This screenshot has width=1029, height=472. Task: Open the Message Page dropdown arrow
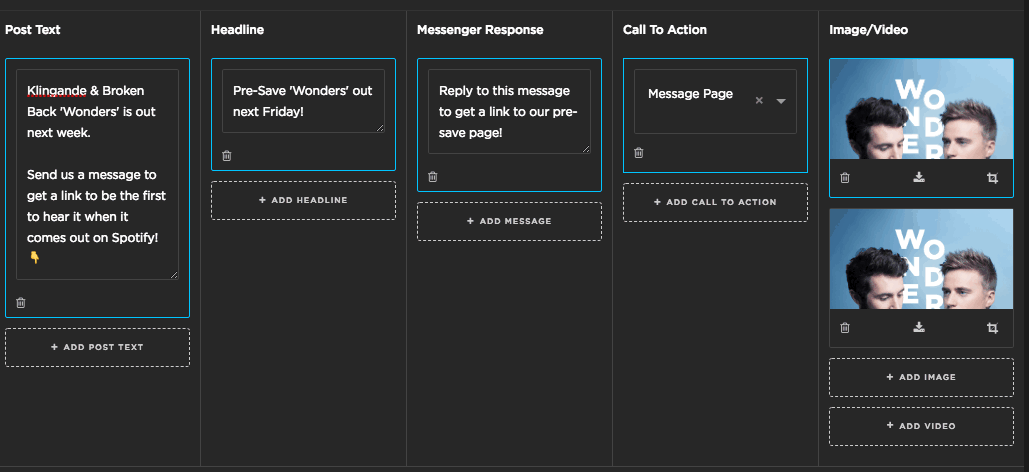pos(781,101)
